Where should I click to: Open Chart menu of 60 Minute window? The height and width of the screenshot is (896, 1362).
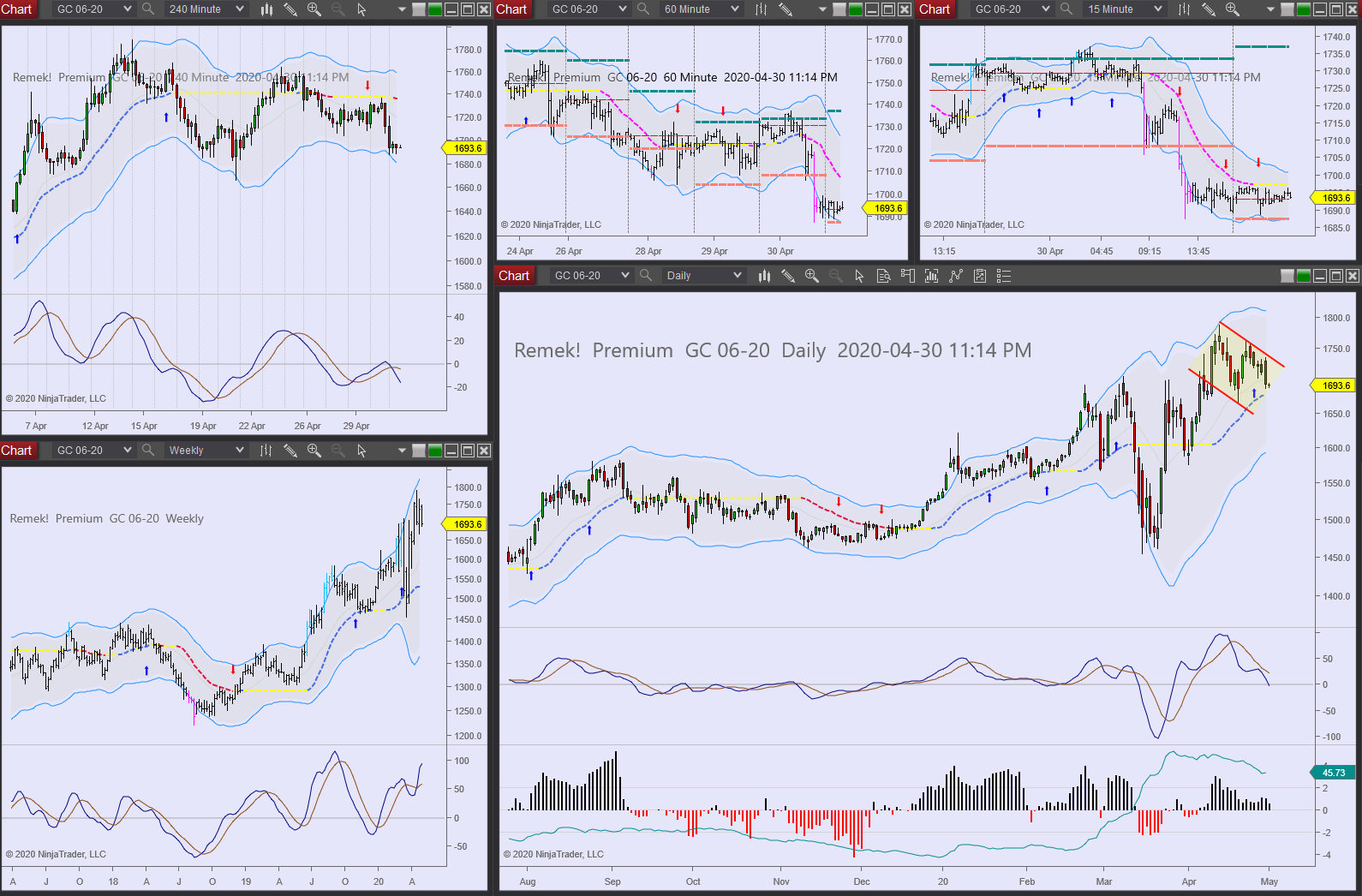[x=511, y=9]
